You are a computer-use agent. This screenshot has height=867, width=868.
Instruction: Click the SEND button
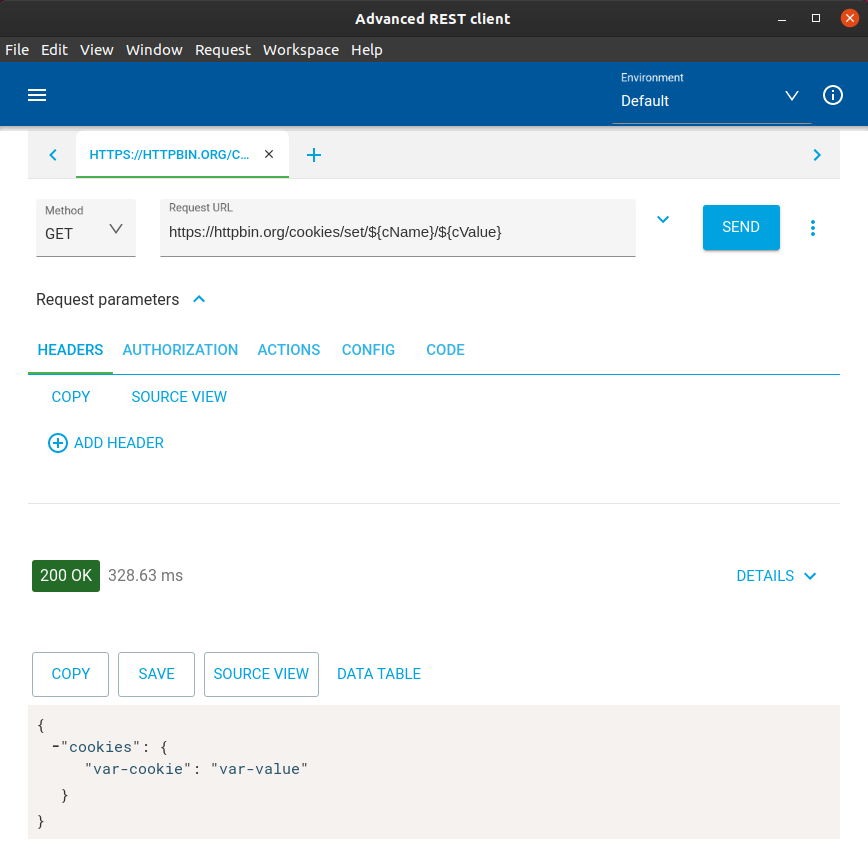741,227
